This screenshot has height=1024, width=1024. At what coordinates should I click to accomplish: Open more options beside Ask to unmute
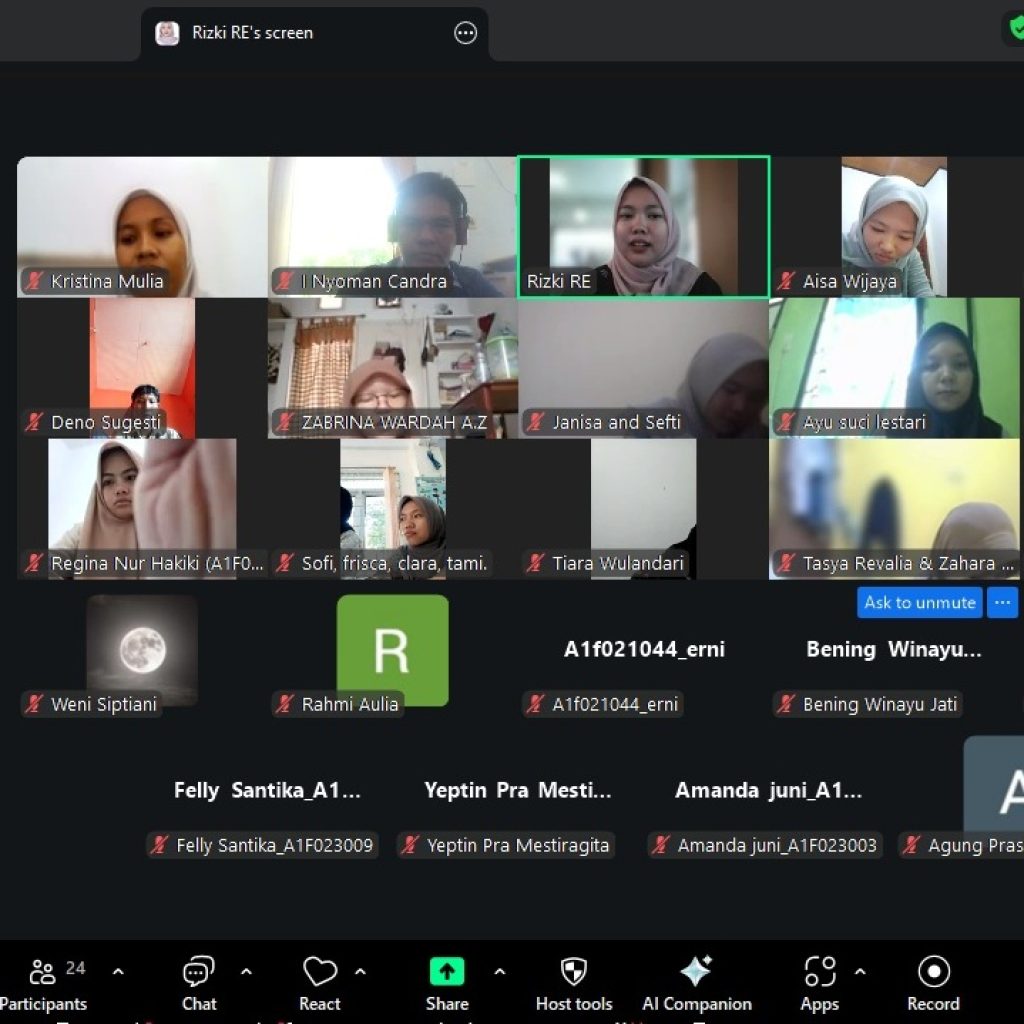[1002, 602]
